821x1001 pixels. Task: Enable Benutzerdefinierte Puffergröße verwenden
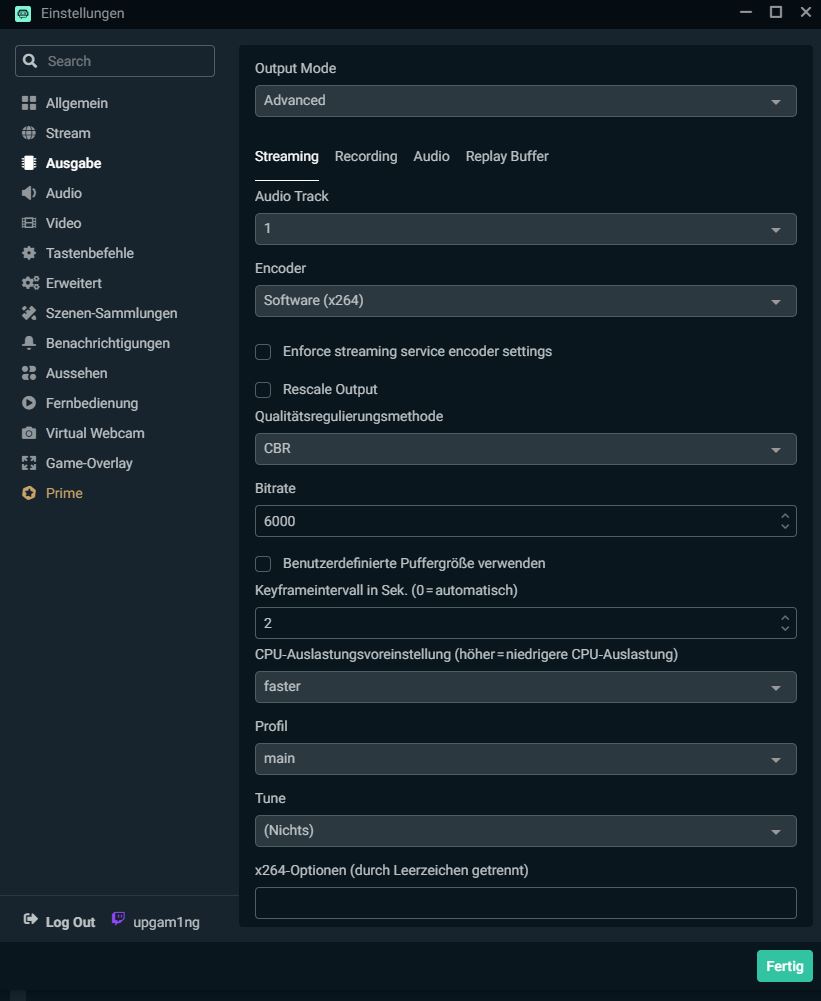click(263, 563)
